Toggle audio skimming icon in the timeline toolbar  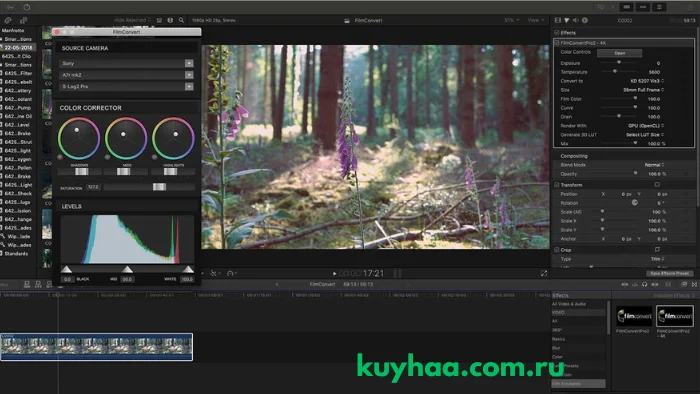click(x=634, y=284)
